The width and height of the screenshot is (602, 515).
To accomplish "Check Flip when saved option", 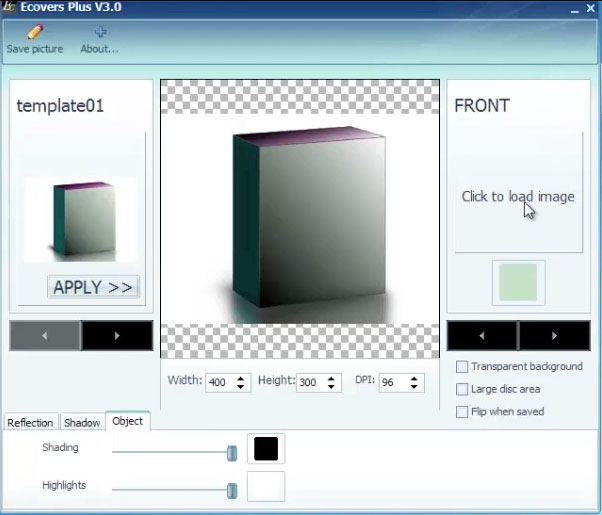I will click(x=462, y=412).
